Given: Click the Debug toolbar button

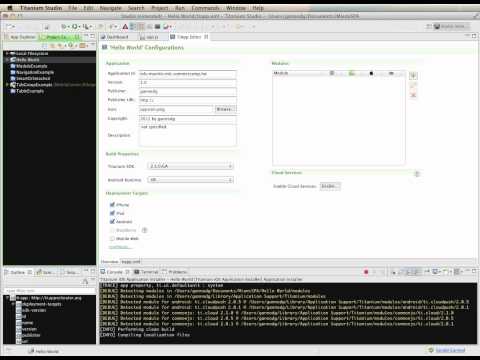Looking at the screenshot, I should pos(64,26).
